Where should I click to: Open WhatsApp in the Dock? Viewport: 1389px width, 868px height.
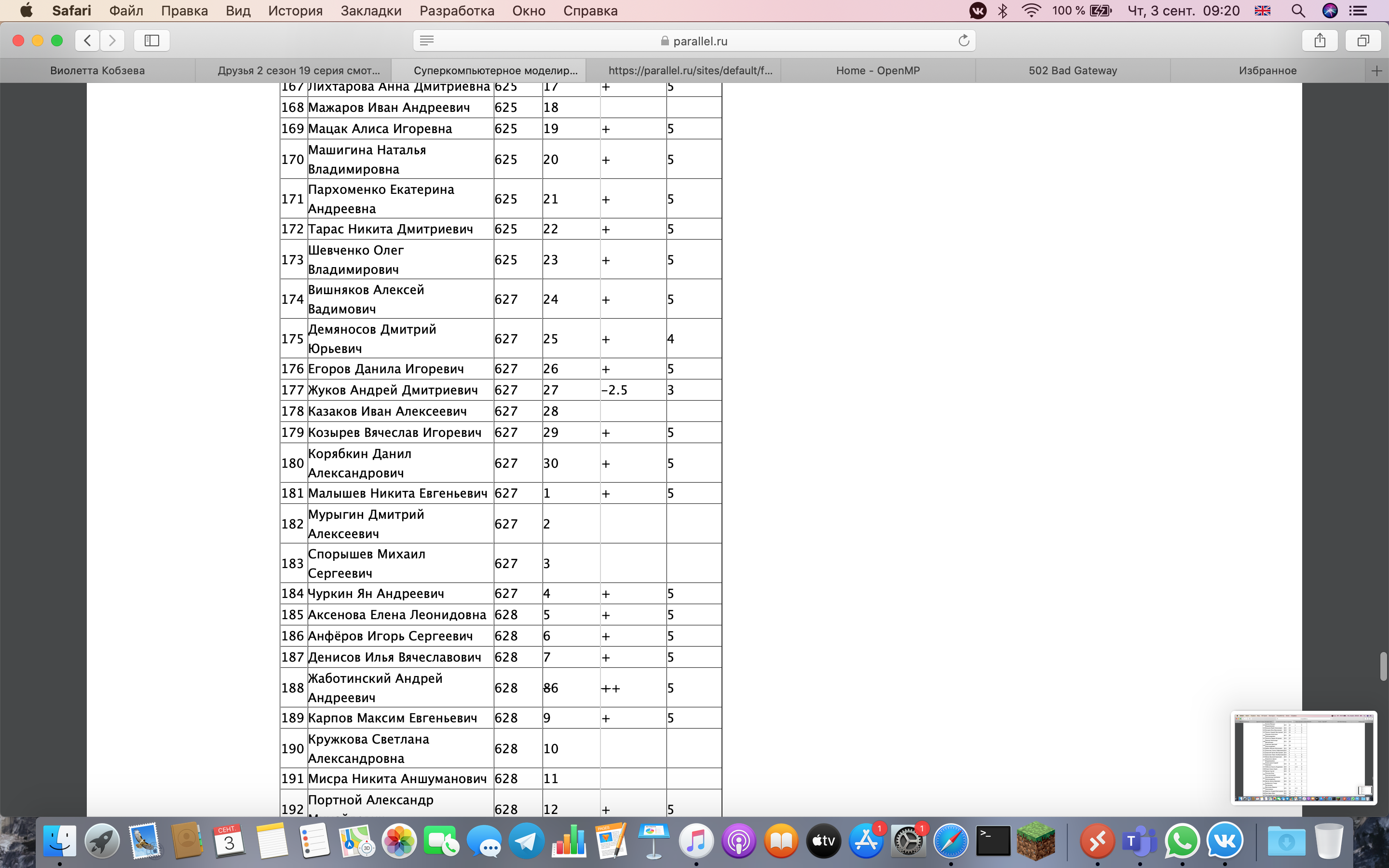coord(1182,841)
